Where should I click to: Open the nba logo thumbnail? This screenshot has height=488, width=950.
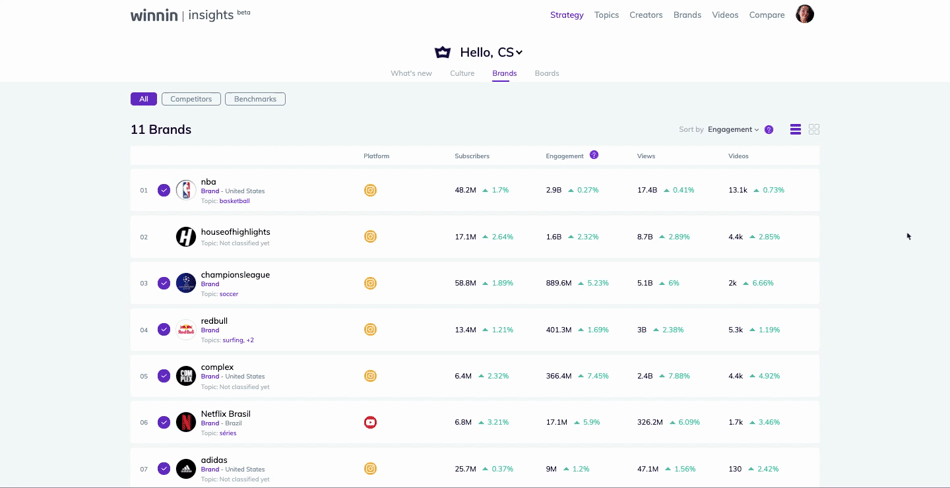coord(186,190)
